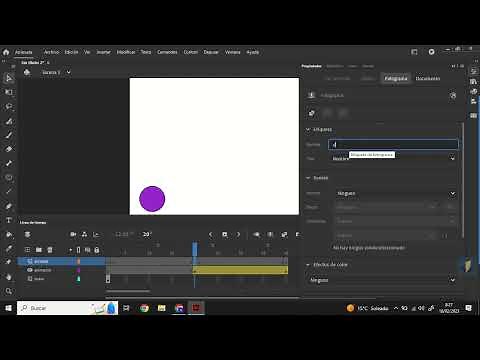
Task: Open the Ventana menu
Action: coord(233,52)
